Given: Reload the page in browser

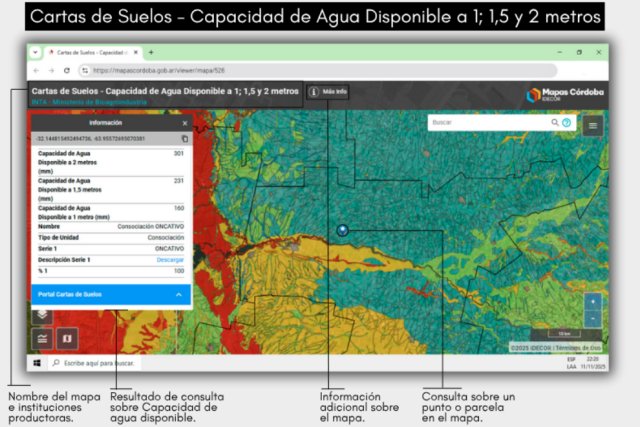Looking at the screenshot, I should click(x=67, y=71).
